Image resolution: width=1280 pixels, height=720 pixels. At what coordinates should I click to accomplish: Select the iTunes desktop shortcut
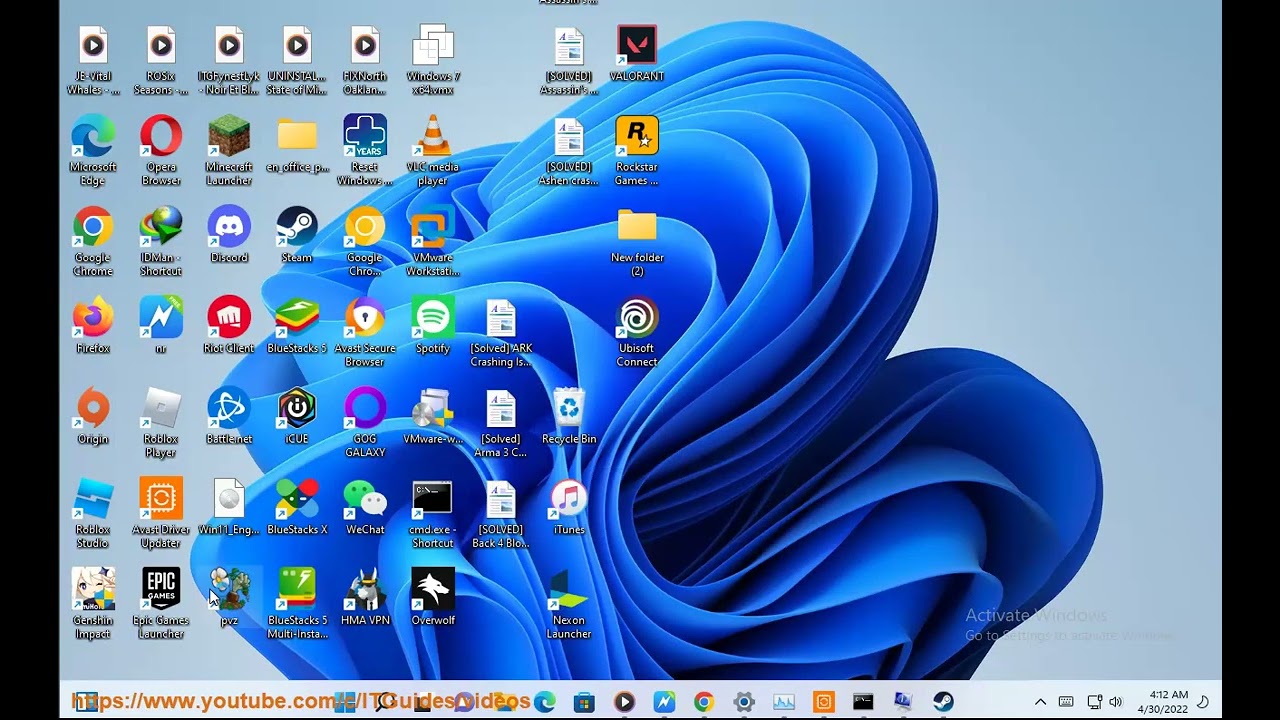569,507
